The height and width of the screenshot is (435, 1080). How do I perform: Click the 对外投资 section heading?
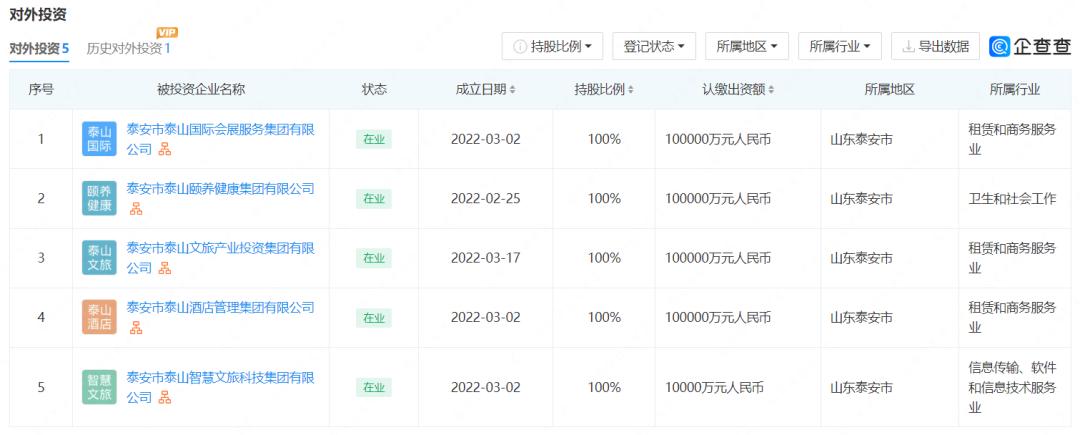pos(38,14)
